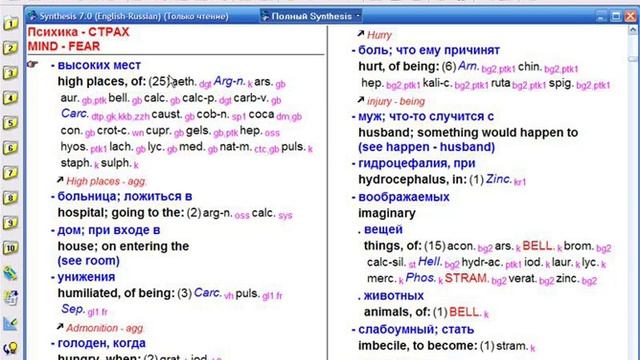Click the 'humiliated, of being:' rubric
The width and height of the screenshot is (640, 360).
(116, 293)
